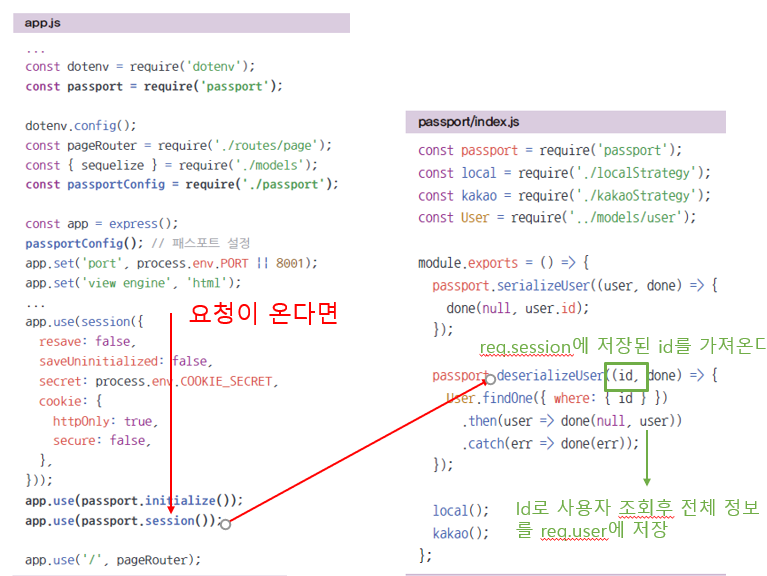Click the httpOnly: true line
The image size is (767, 576).
(x=105, y=421)
